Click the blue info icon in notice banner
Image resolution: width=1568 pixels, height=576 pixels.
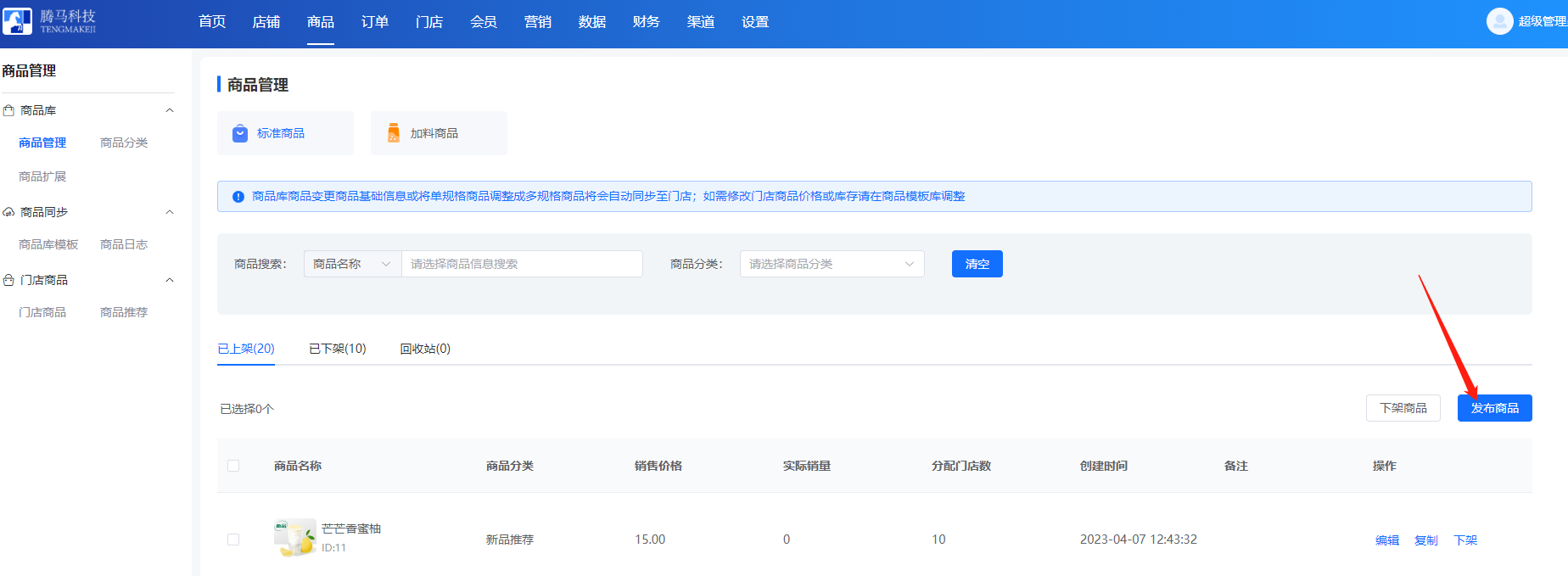[238, 197]
